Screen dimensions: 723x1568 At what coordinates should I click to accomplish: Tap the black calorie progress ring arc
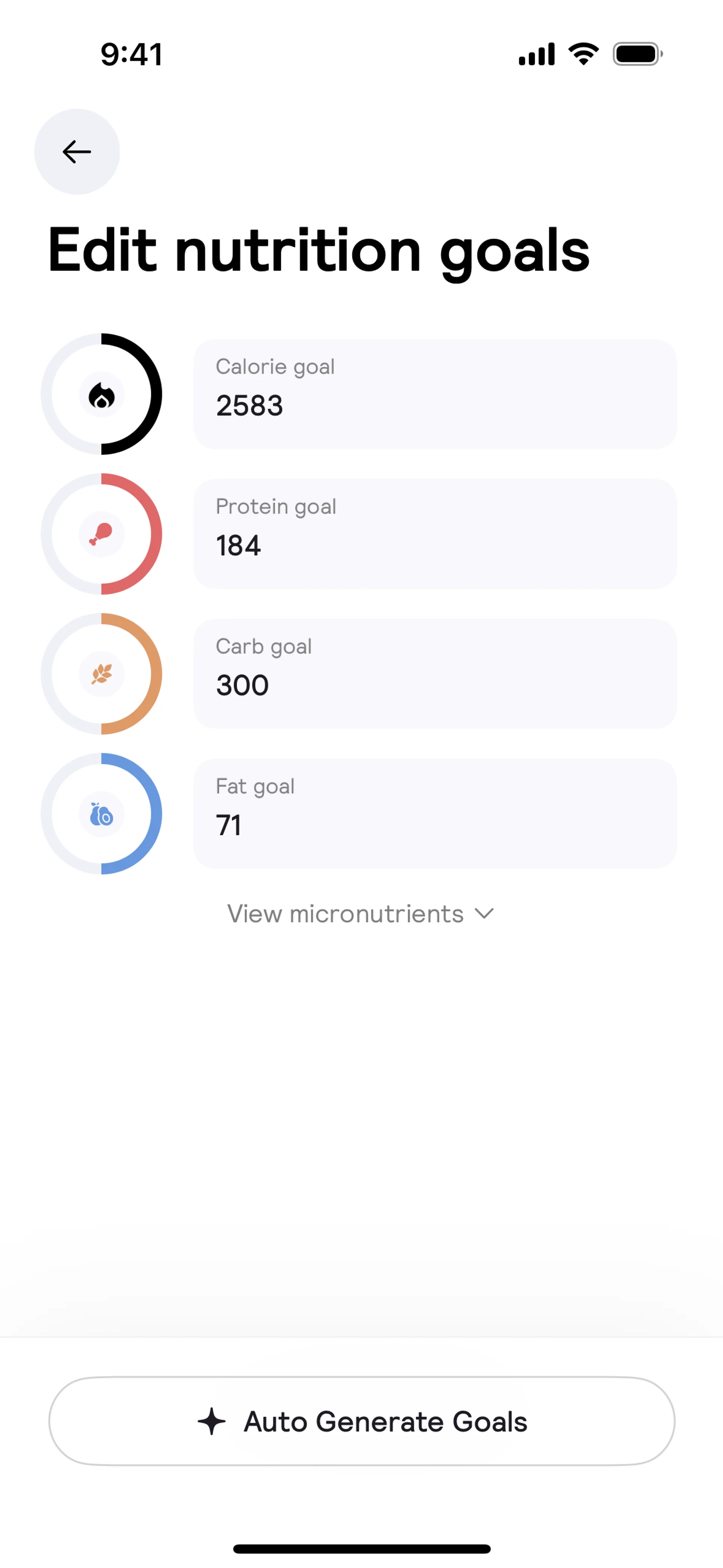(156, 394)
